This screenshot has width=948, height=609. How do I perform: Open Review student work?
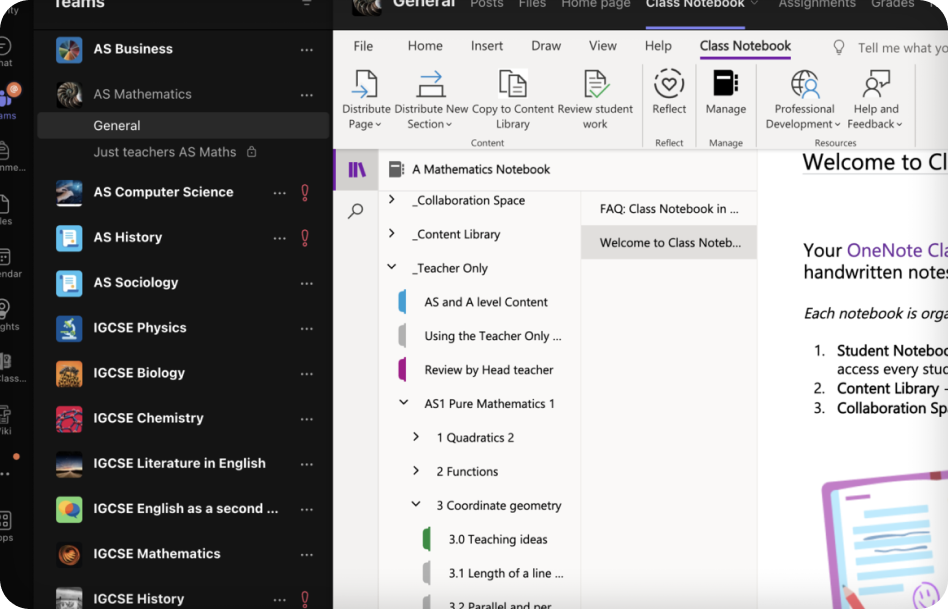click(595, 100)
